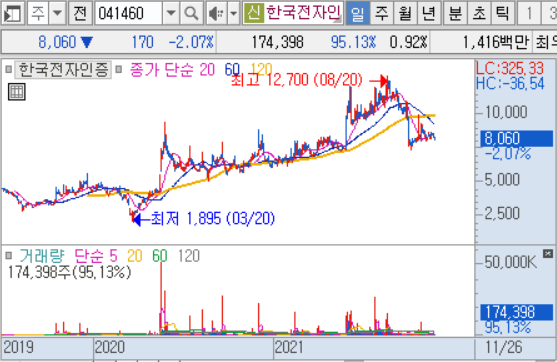Focus the stock code field 041460
Viewport: 557px width, 362px height.
click(129, 13)
